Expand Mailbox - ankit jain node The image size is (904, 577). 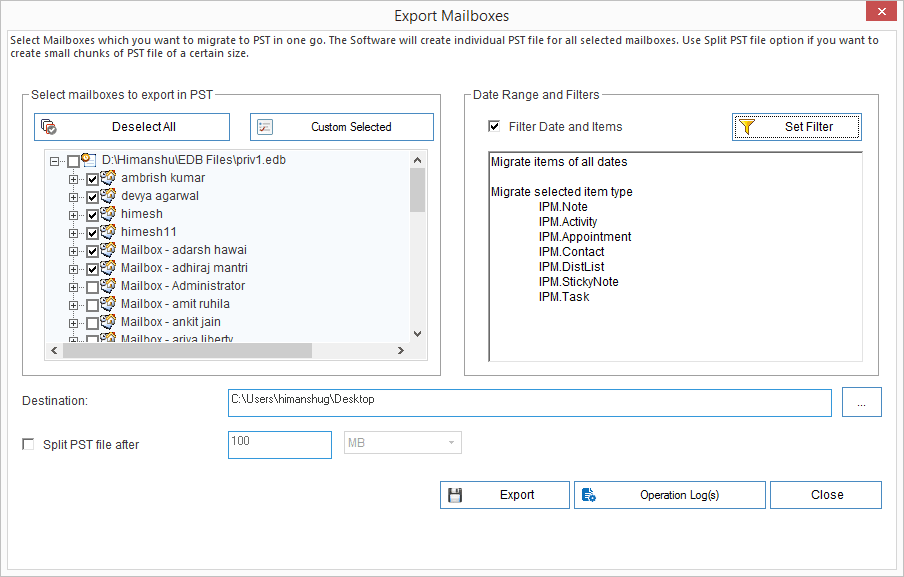click(73, 323)
